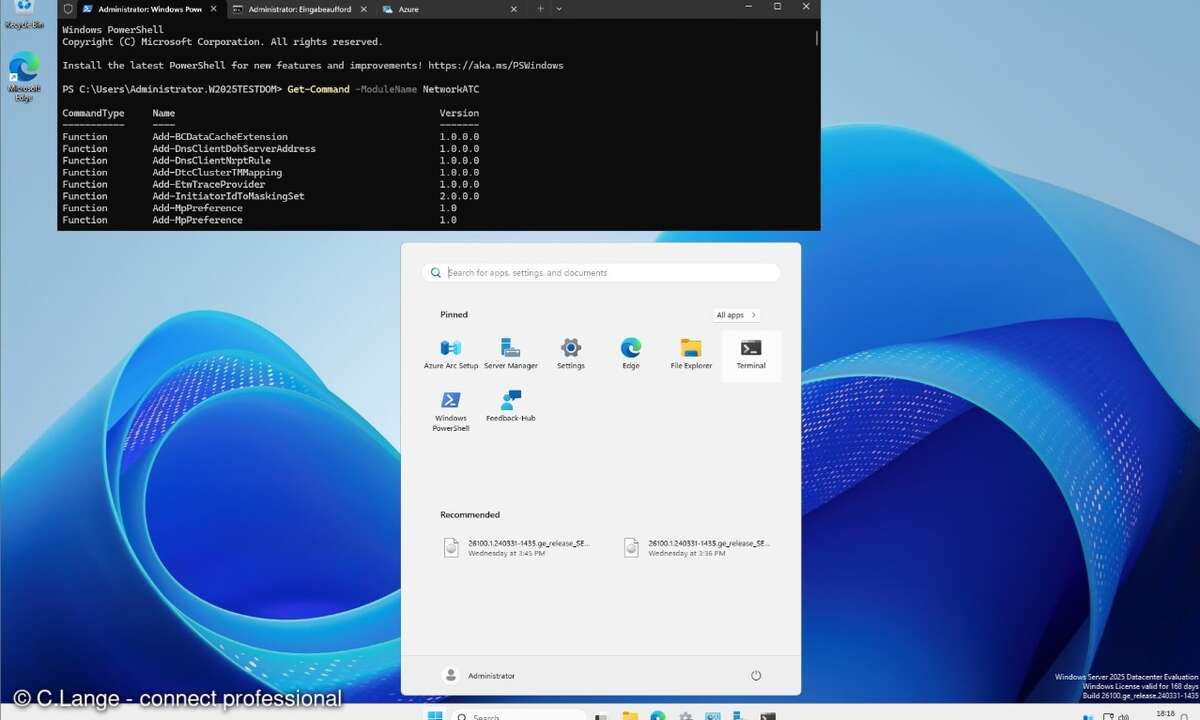1200x720 pixels.
Task: Click Add-DtcClusterTMMapping in terminal output
Action: 217,173
